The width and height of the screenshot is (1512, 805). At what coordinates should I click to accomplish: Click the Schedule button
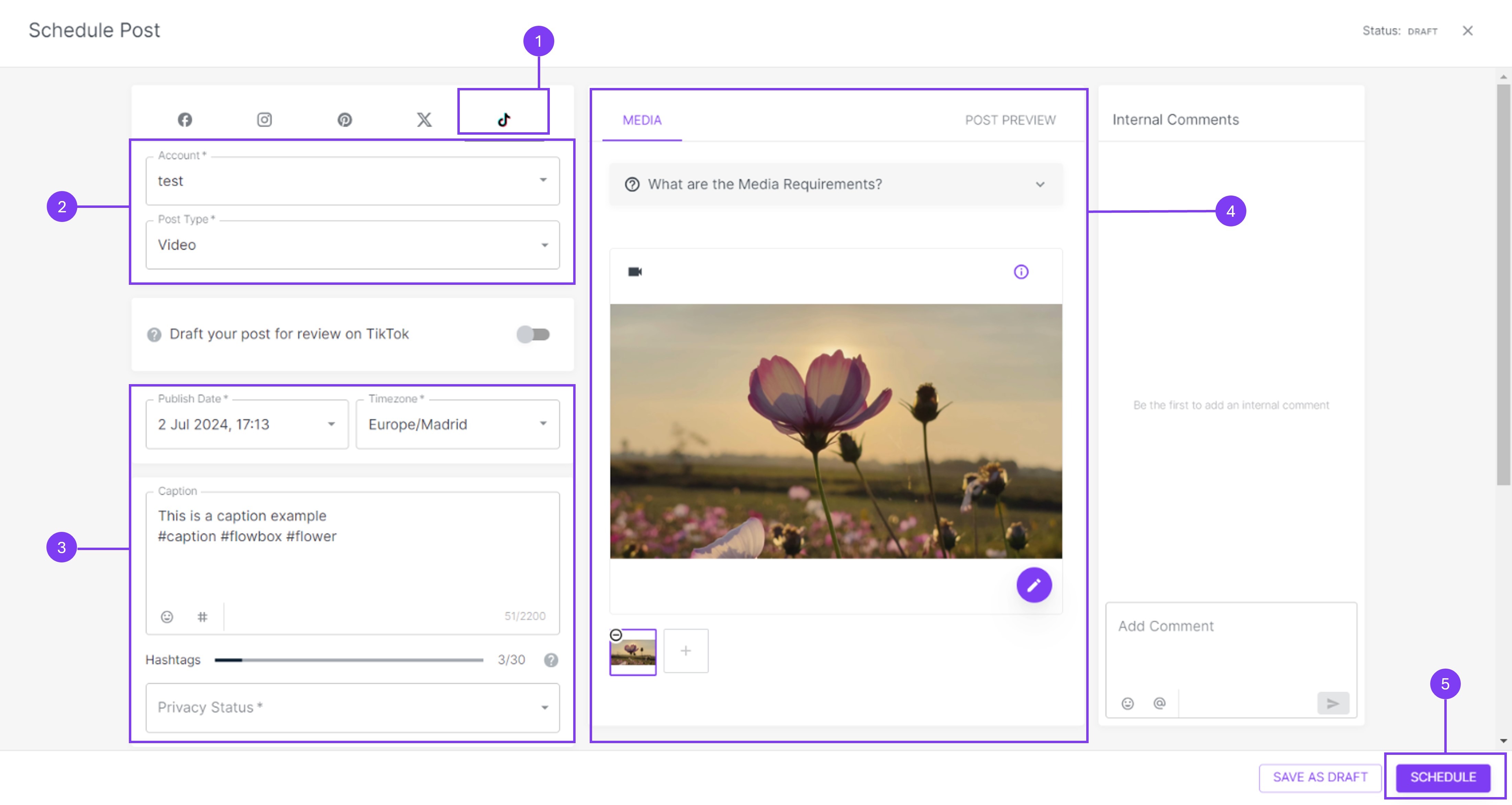point(1443,777)
